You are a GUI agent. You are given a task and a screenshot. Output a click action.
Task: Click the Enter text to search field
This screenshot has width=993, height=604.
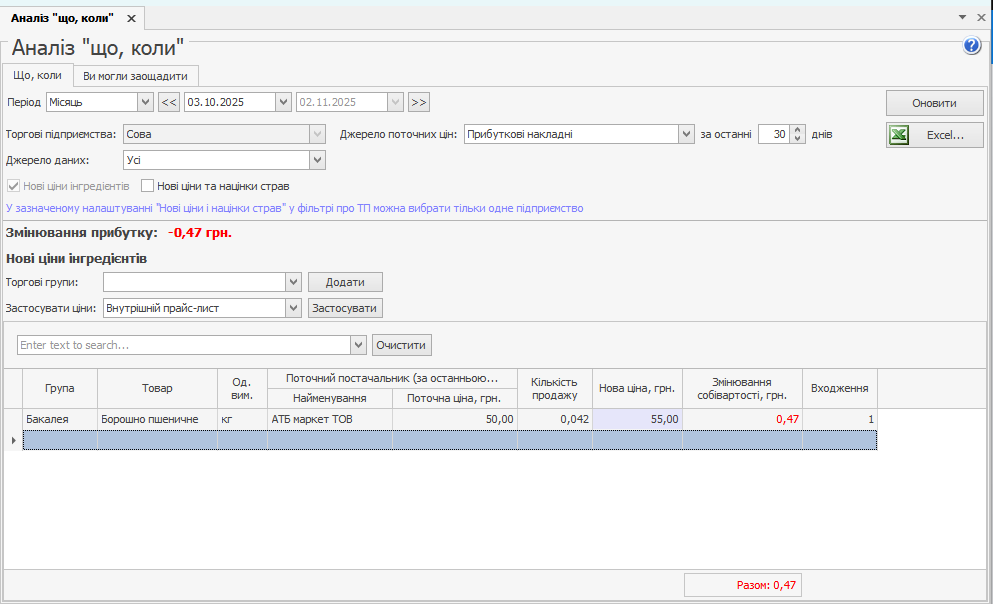pyautogui.click(x=184, y=345)
